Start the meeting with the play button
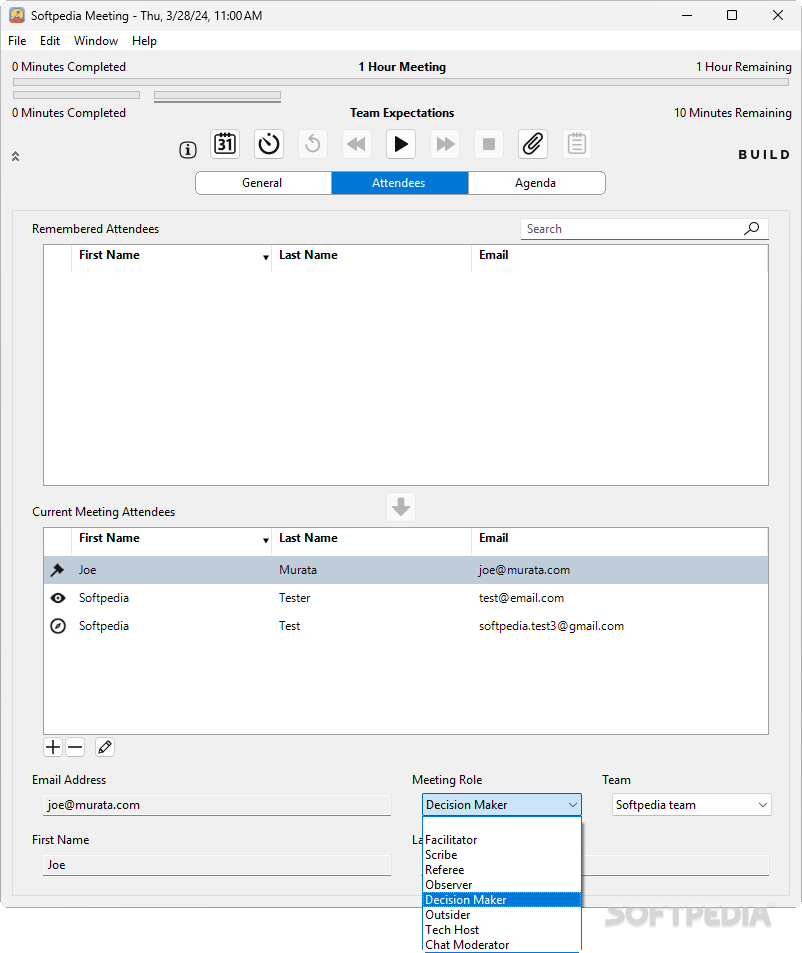 coord(401,145)
